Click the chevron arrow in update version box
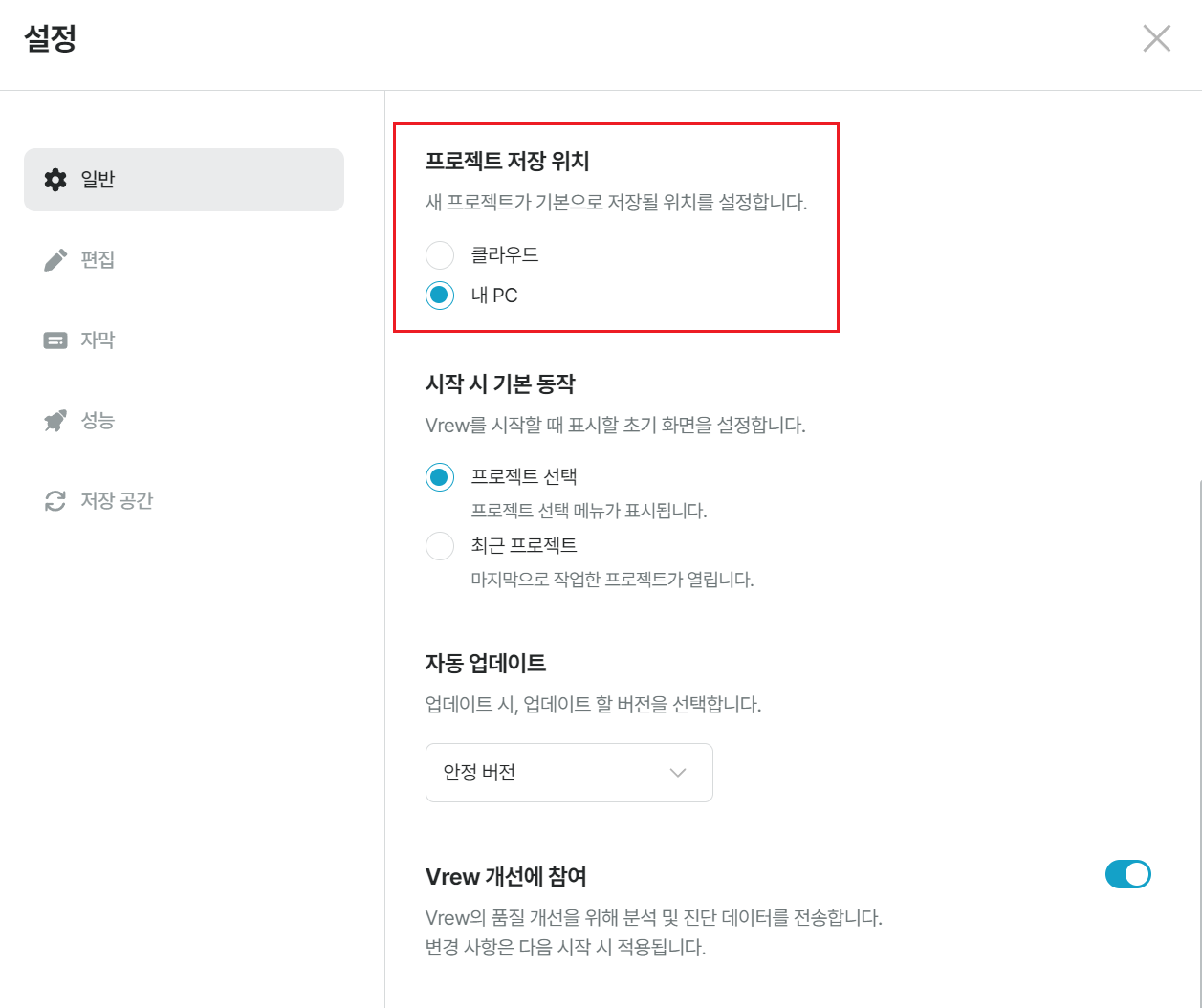 coord(678,773)
